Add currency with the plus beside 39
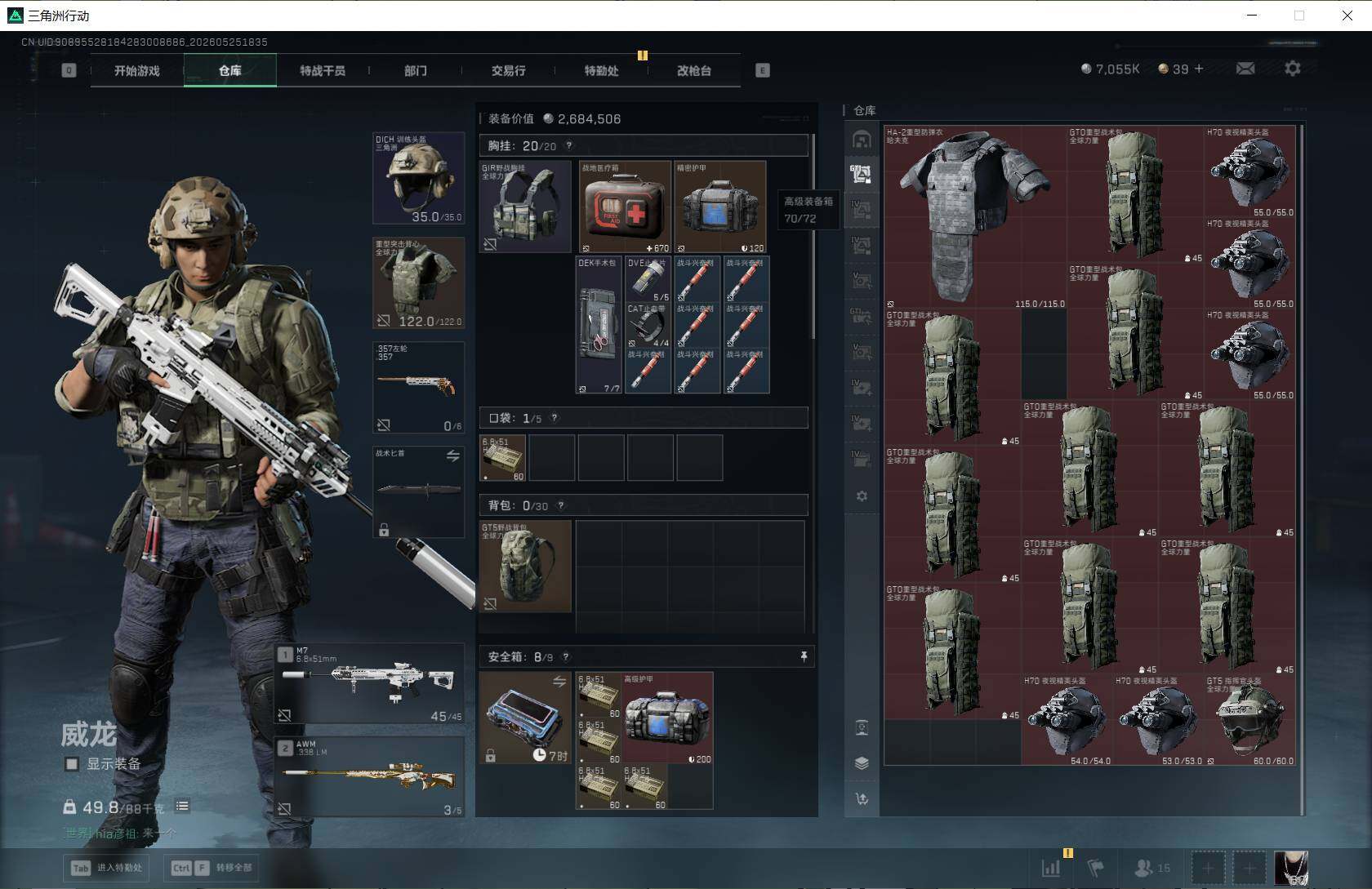 click(1199, 69)
